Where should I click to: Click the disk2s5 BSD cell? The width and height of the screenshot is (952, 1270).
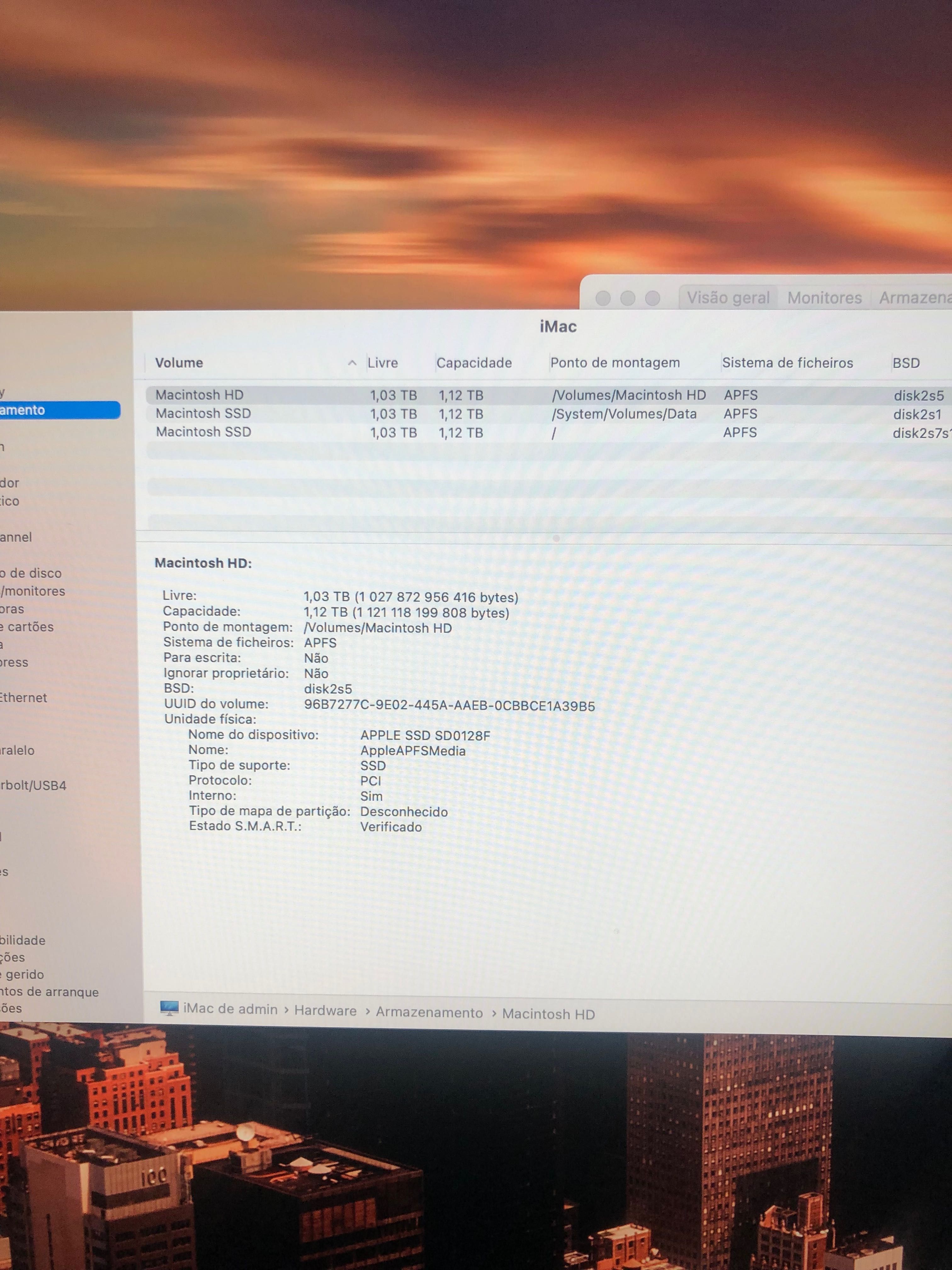(x=919, y=396)
